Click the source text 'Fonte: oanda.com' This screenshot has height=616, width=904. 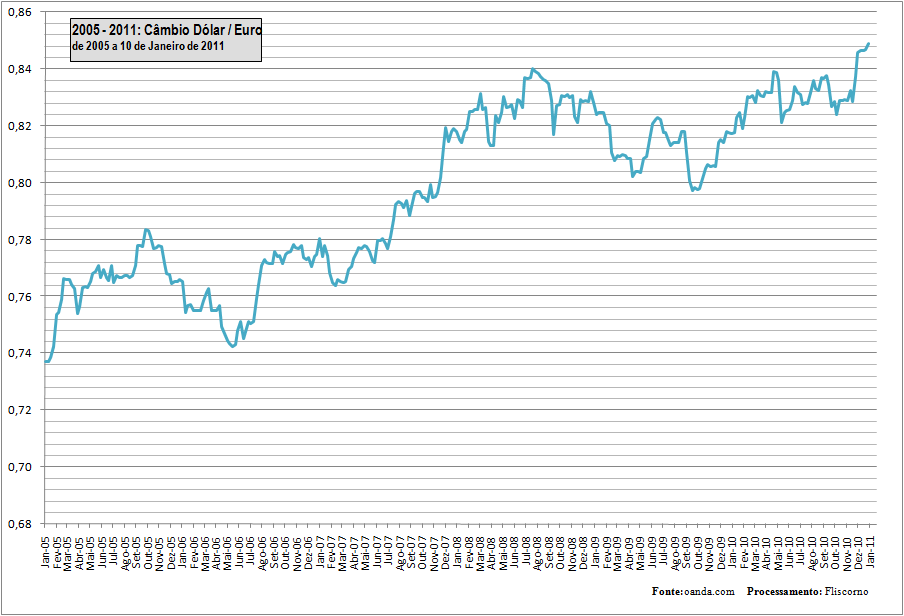point(694,592)
